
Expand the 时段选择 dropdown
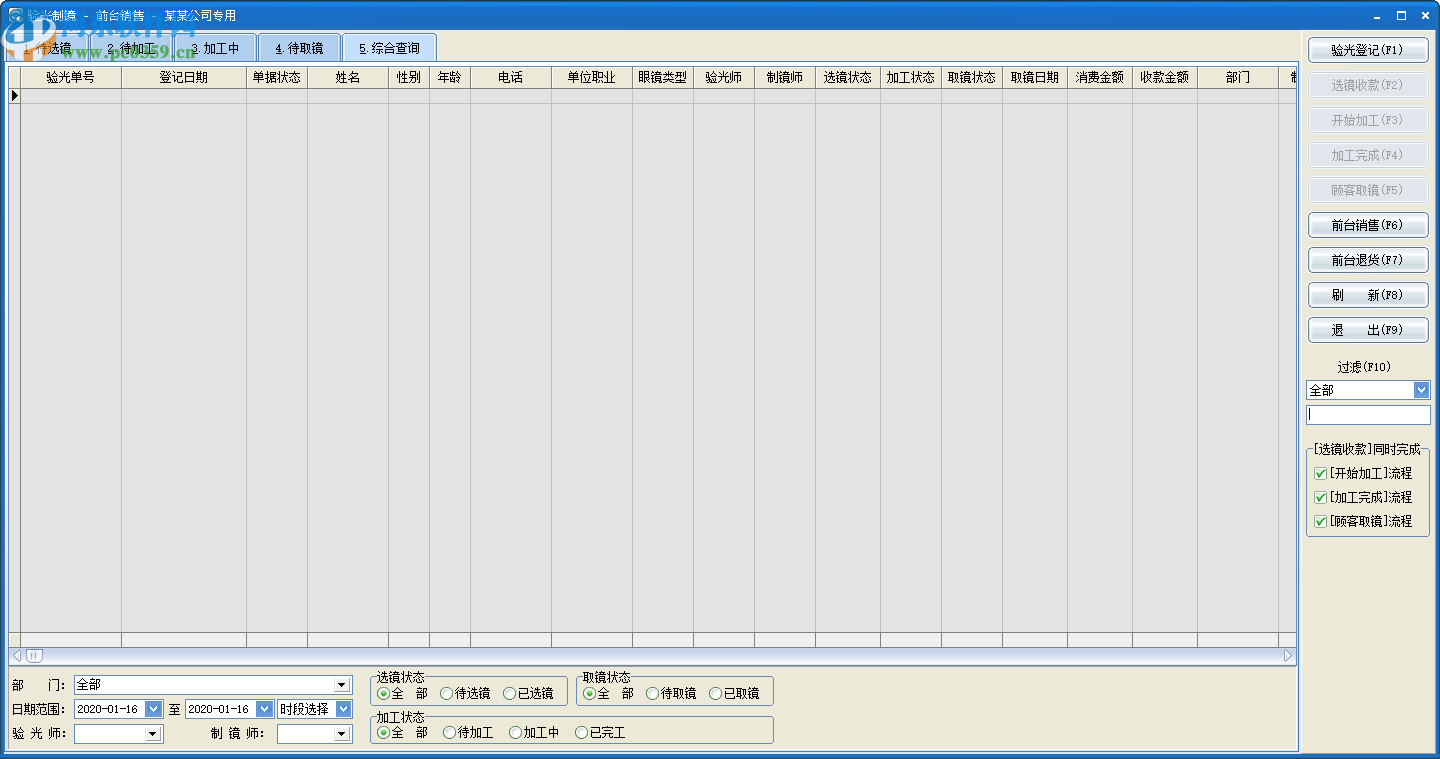pos(343,709)
